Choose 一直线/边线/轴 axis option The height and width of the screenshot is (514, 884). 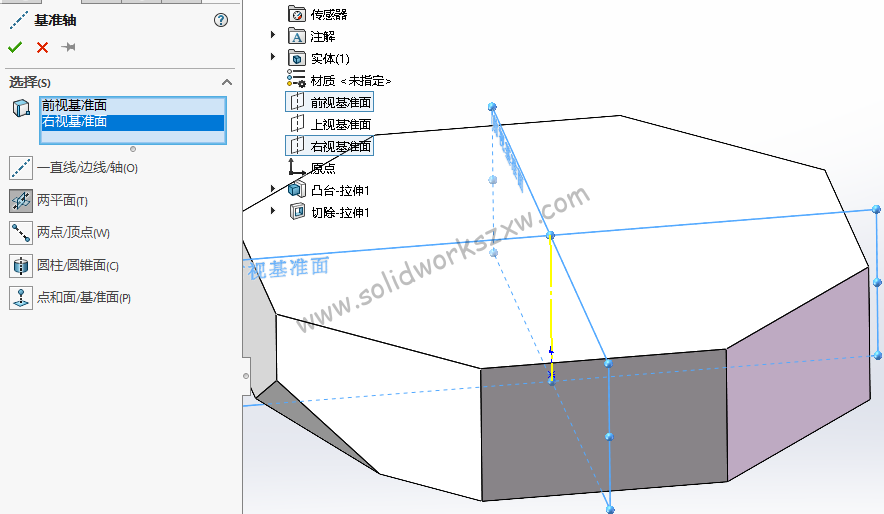74,168
